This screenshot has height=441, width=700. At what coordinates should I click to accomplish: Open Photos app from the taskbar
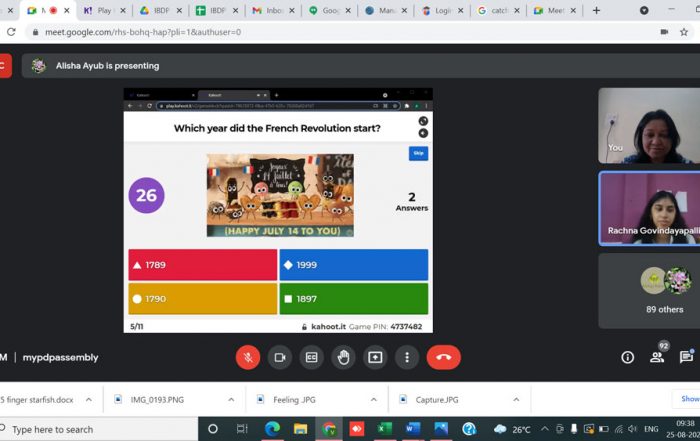(441, 429)
